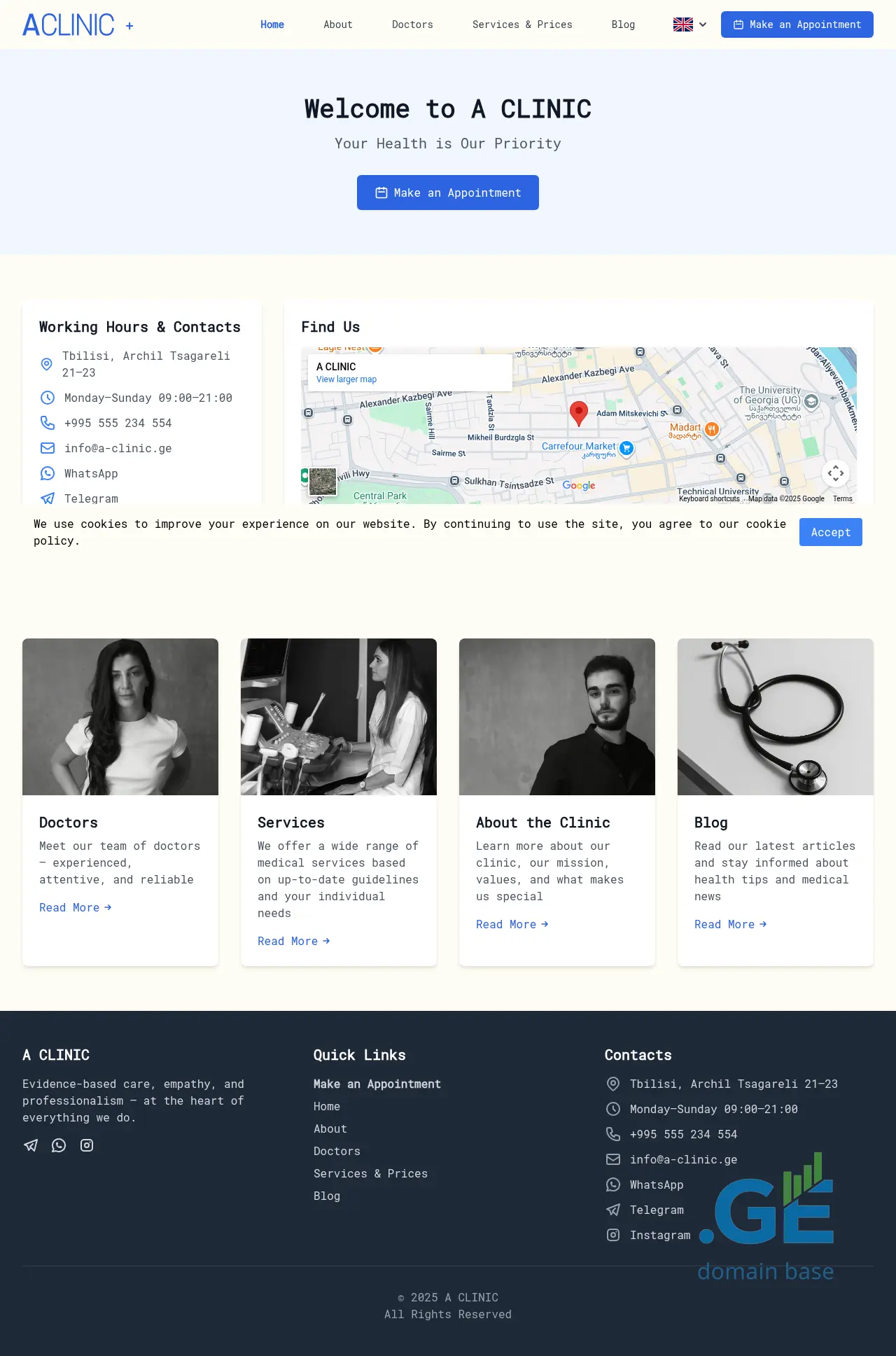
Task: Click the hero Make an Appointment button
Action: pyautogui.click(x=448, y=193)
